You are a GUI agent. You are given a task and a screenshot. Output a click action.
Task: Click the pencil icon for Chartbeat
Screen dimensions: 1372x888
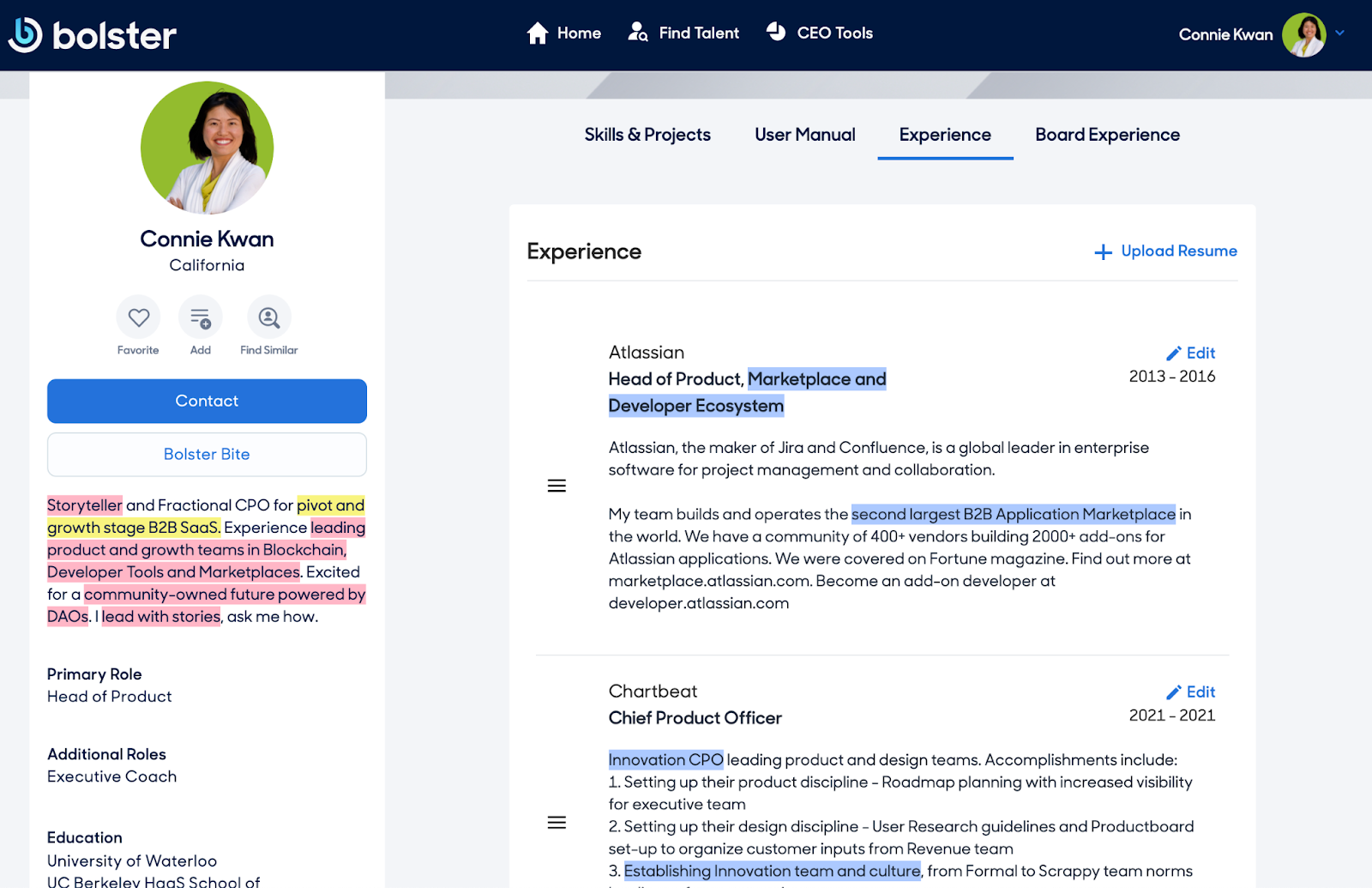[1174, 692]
